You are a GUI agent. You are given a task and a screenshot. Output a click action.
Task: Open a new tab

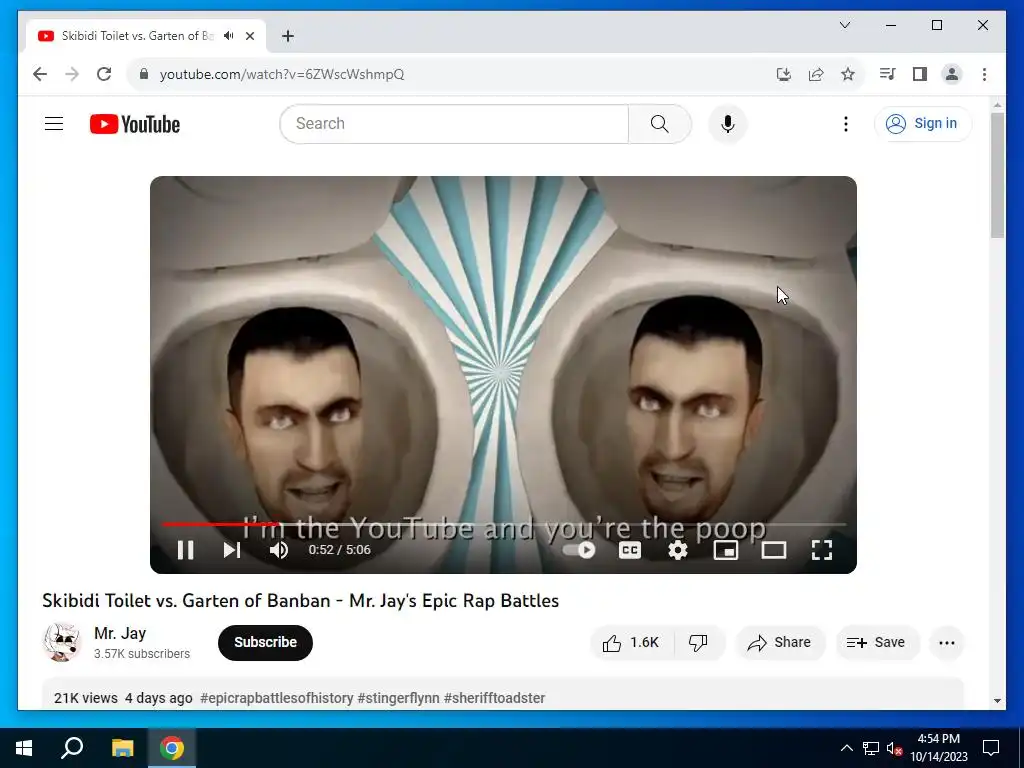tap(287, 36)
